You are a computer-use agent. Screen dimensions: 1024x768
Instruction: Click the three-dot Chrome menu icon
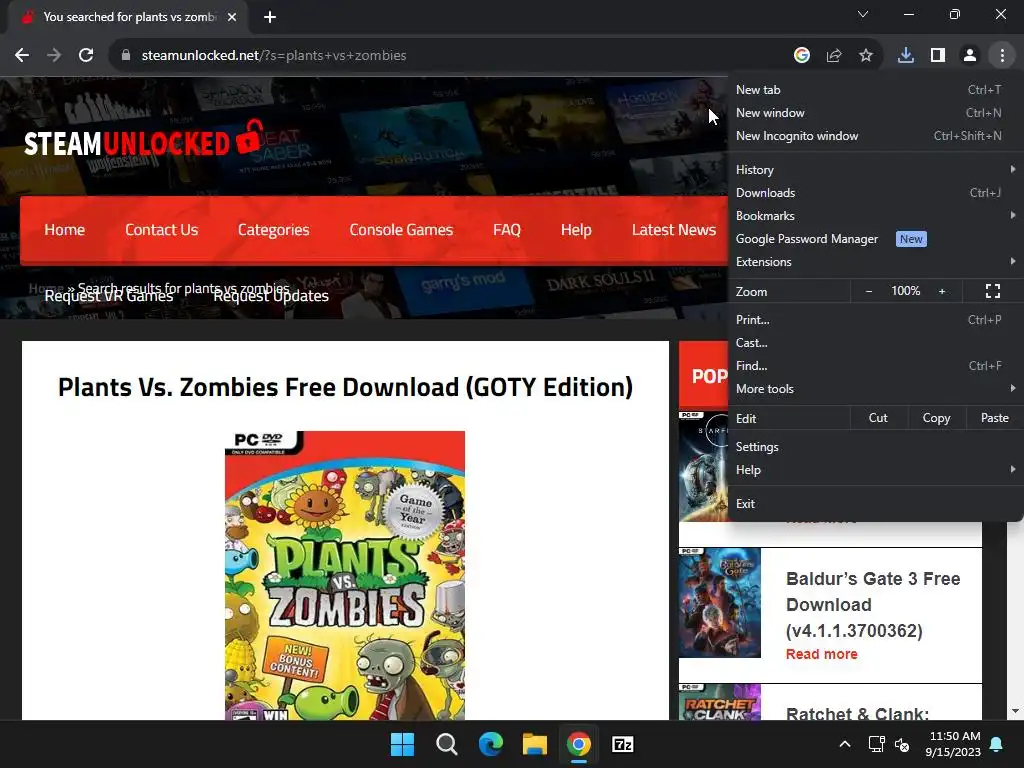coord(1002,56)
